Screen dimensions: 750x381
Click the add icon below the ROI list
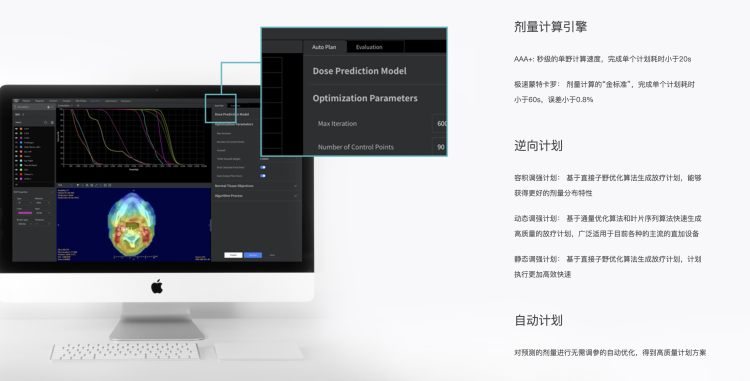click(17, 185)
